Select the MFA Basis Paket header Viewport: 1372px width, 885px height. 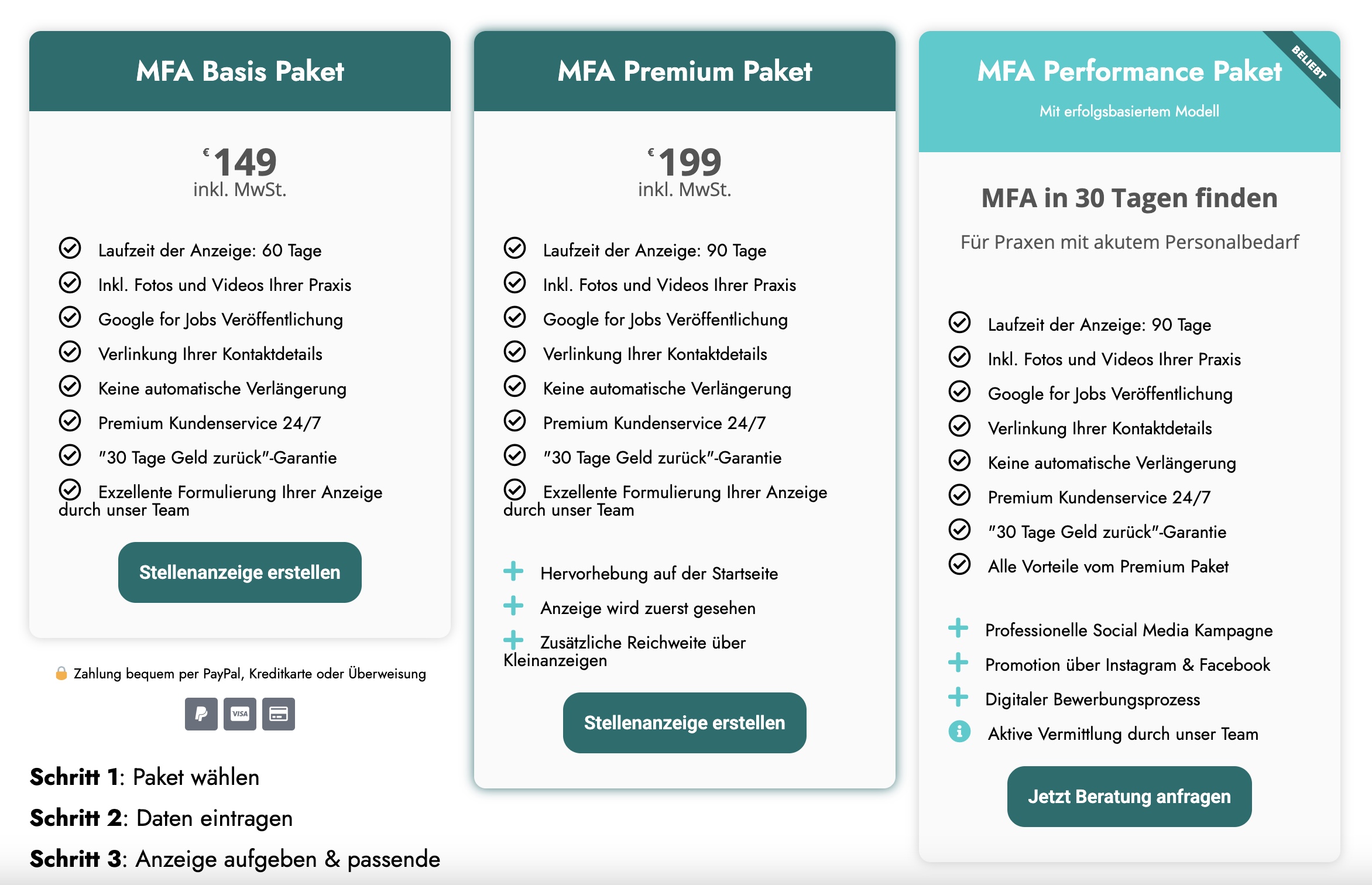point(240,71)
